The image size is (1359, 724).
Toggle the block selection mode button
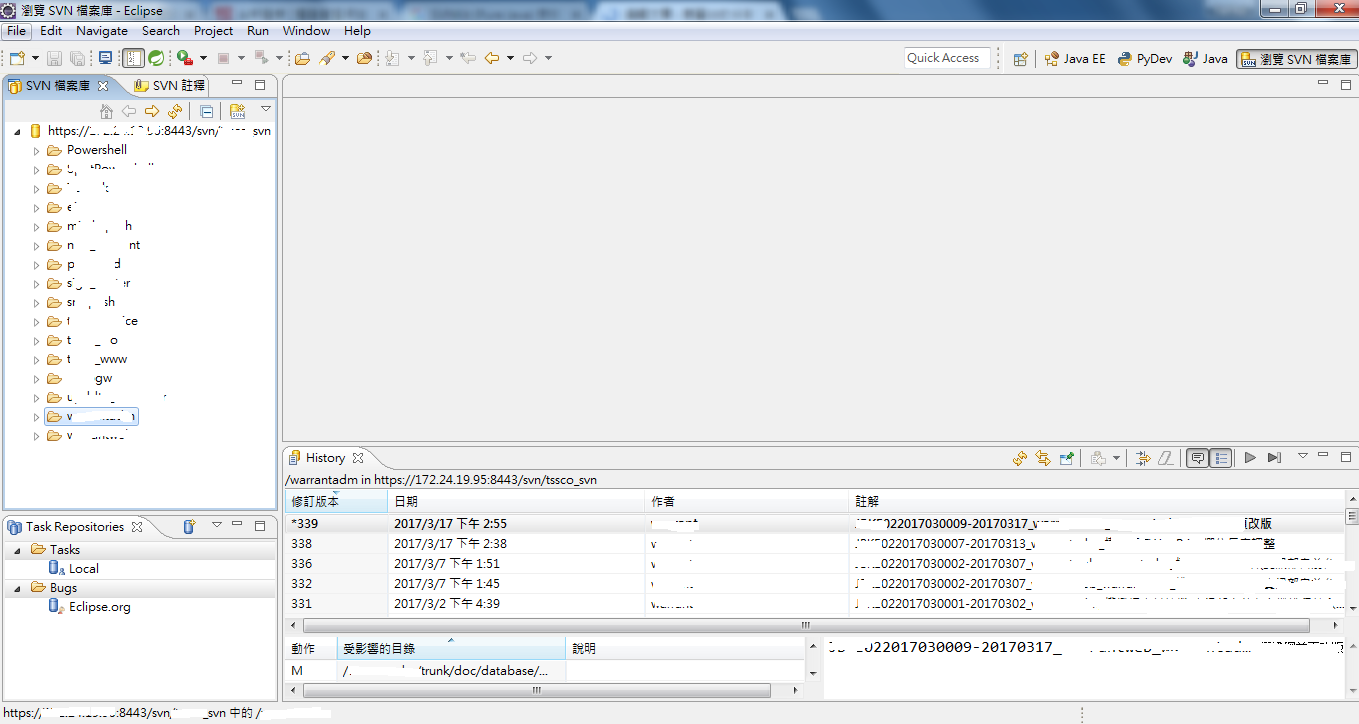click(133, 59)
